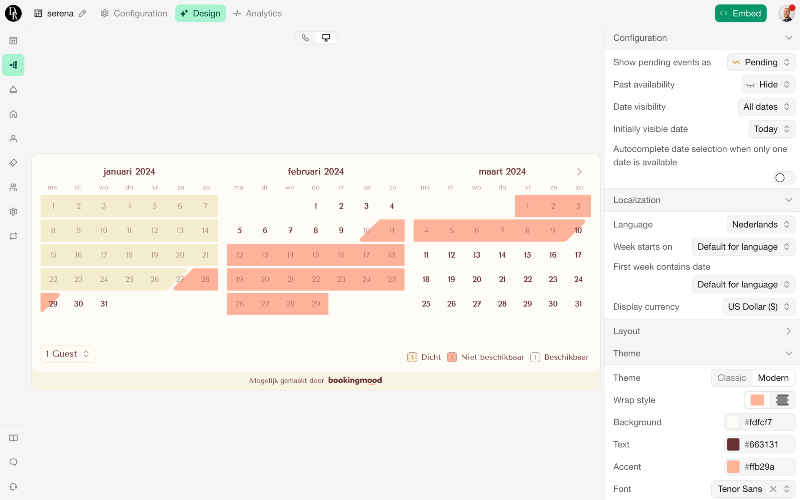Viewport: 800px width, 500px height.
Task: Click the Text color swatch
Action: click(x=733, y=444)
